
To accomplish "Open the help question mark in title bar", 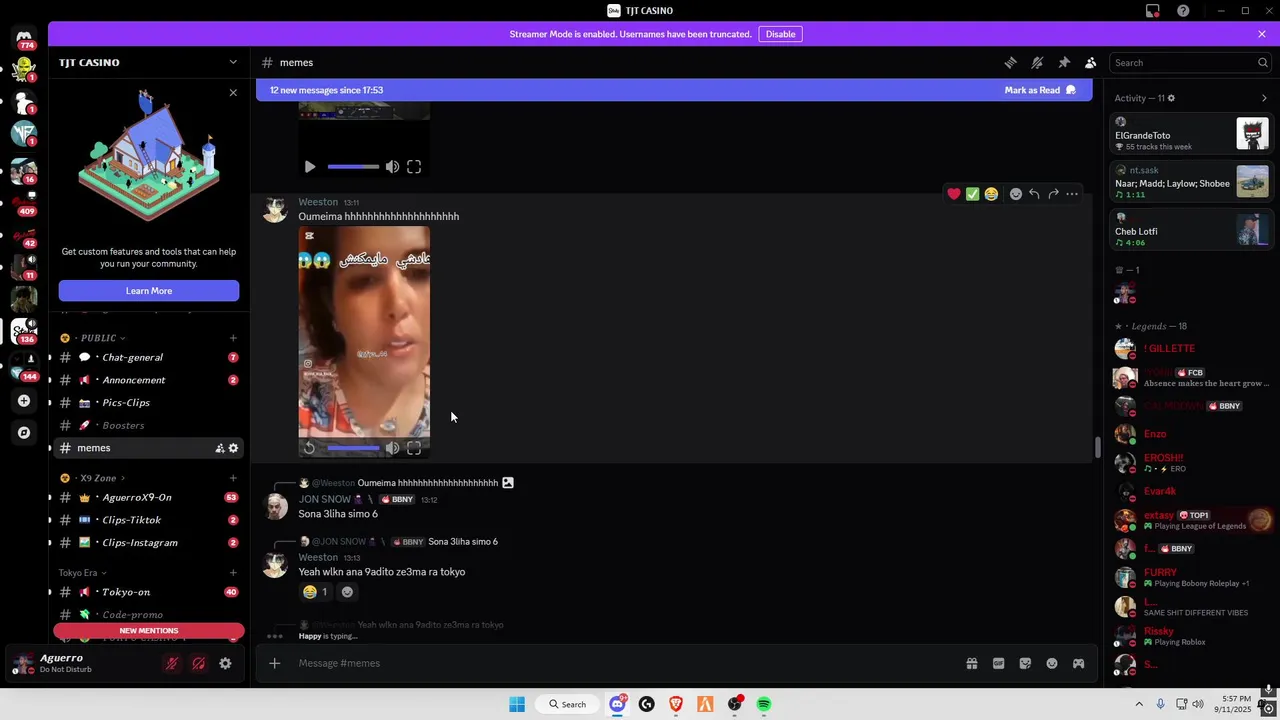I will click(1183, 11).
